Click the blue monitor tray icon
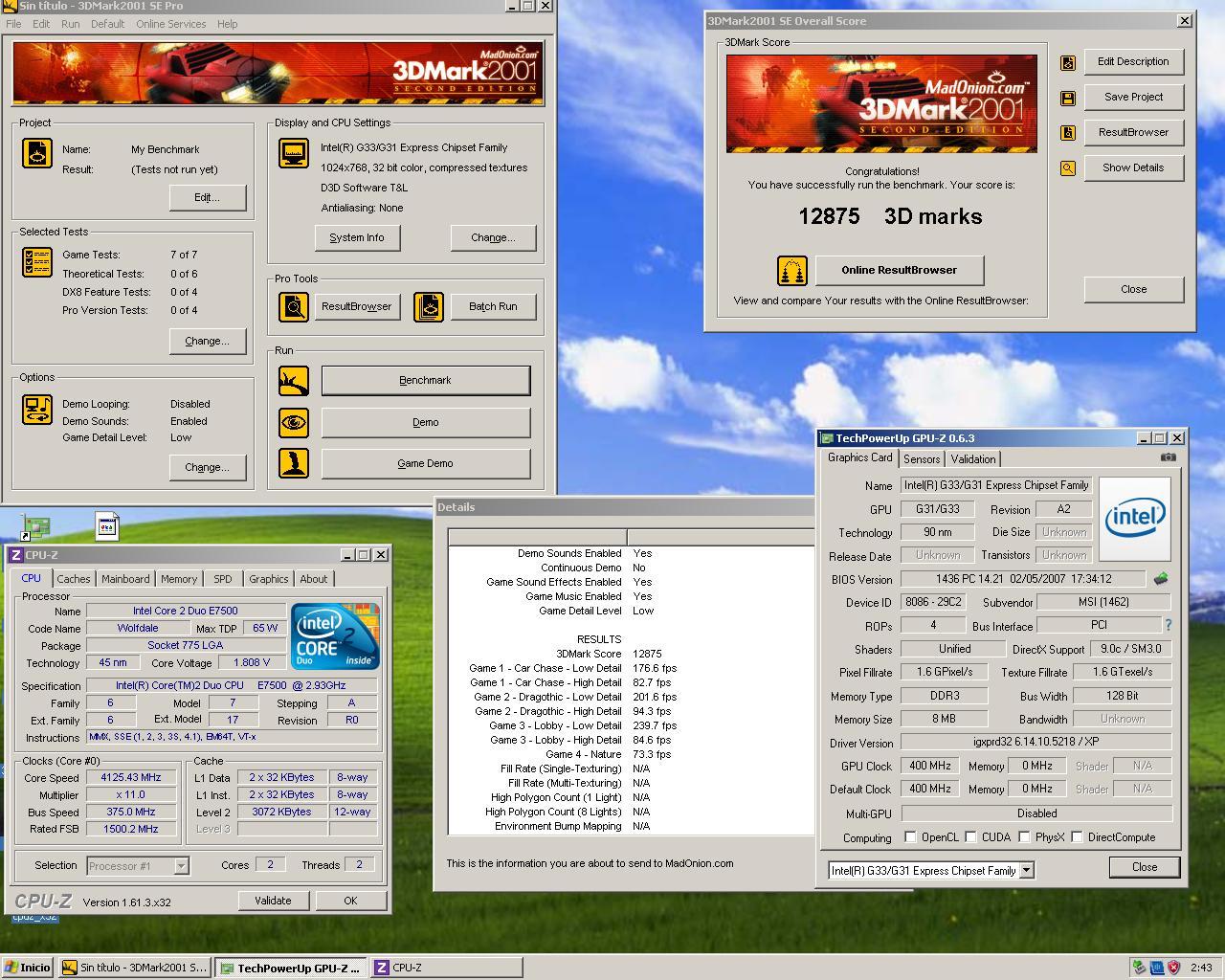This screenshot has height=980, width=1225. (x=1156, y=968)
